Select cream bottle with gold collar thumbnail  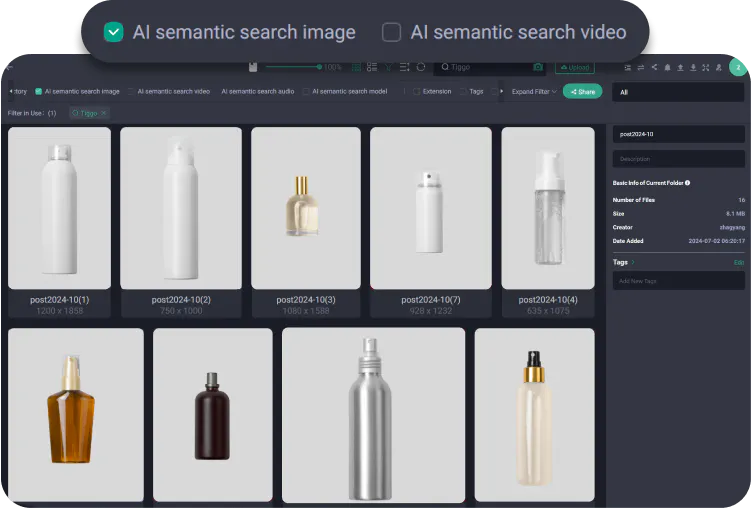click(535, 414)
